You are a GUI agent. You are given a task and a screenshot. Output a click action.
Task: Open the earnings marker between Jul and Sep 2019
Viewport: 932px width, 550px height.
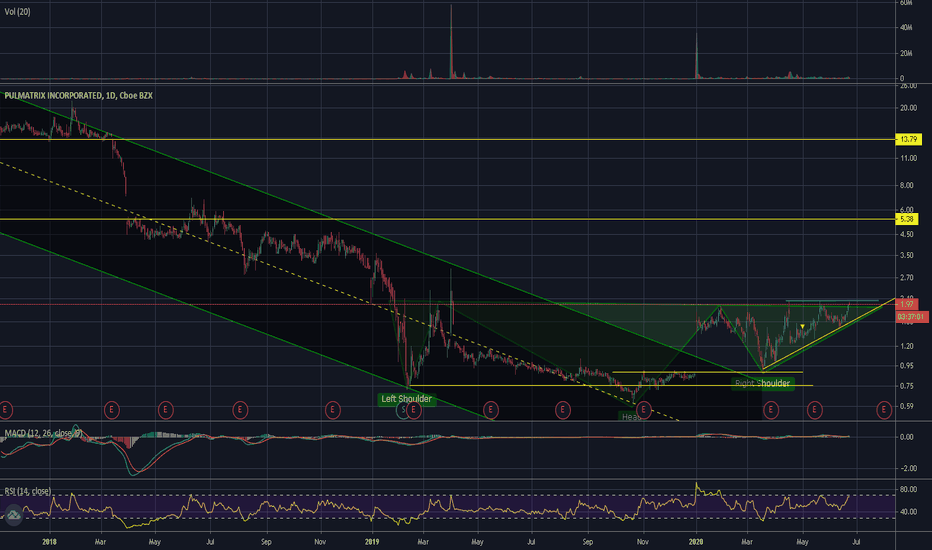tap(562, 410)
